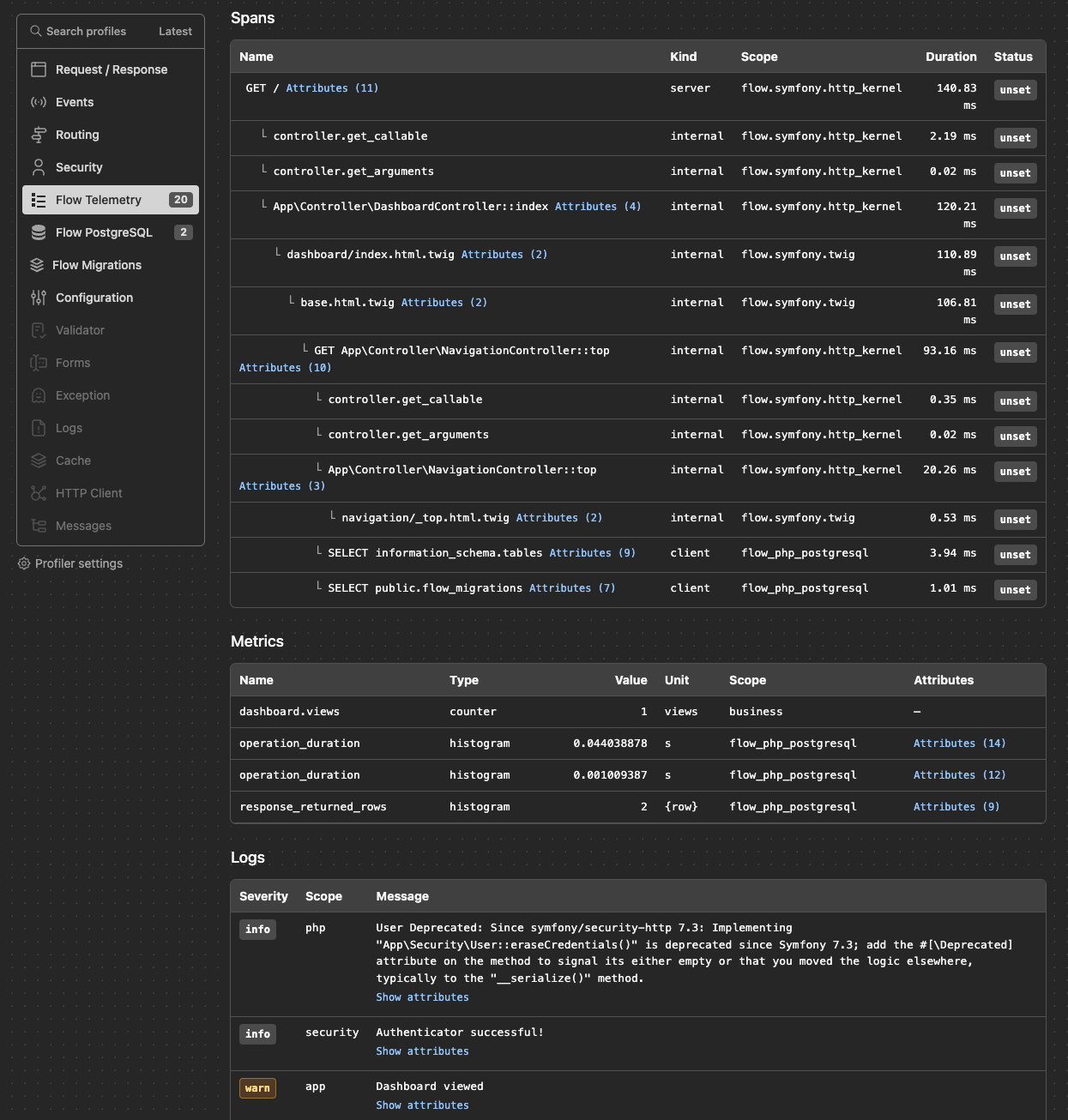Click the Cache stack icon
Image resolution: width=1068 pixels, height=1120 pixels.
click(x=39, y=461)
